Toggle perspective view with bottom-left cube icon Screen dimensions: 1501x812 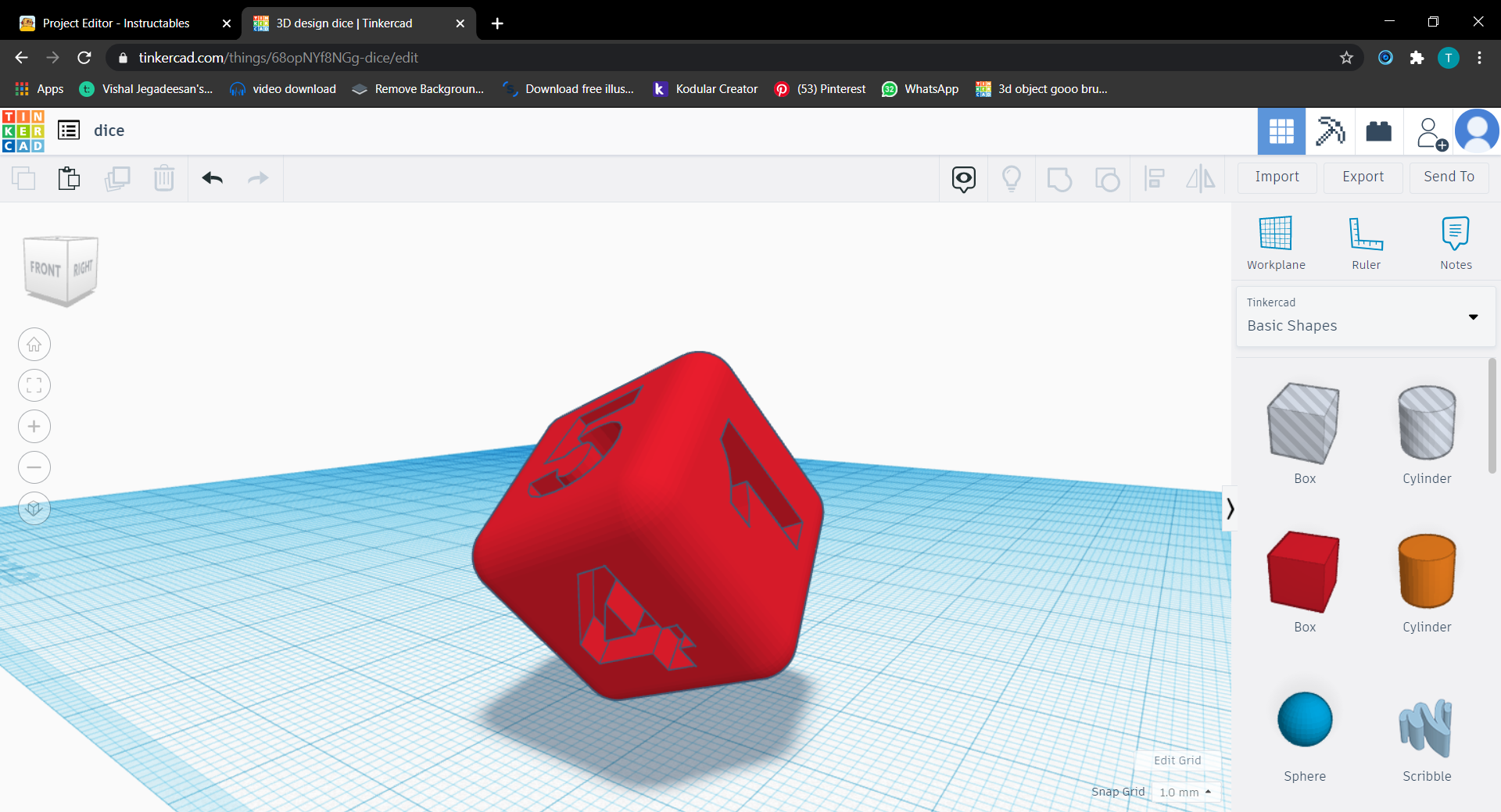(34, 508)
